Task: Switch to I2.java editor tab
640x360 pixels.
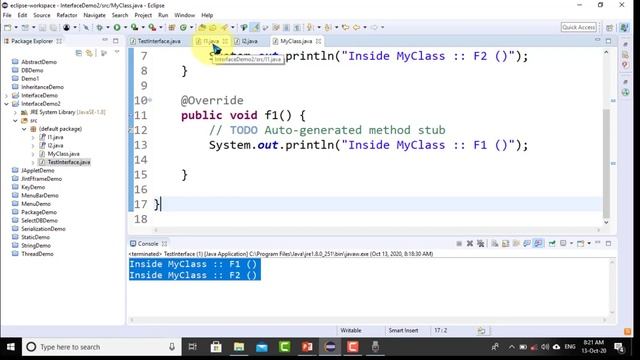Action: (x=249, y=41)
